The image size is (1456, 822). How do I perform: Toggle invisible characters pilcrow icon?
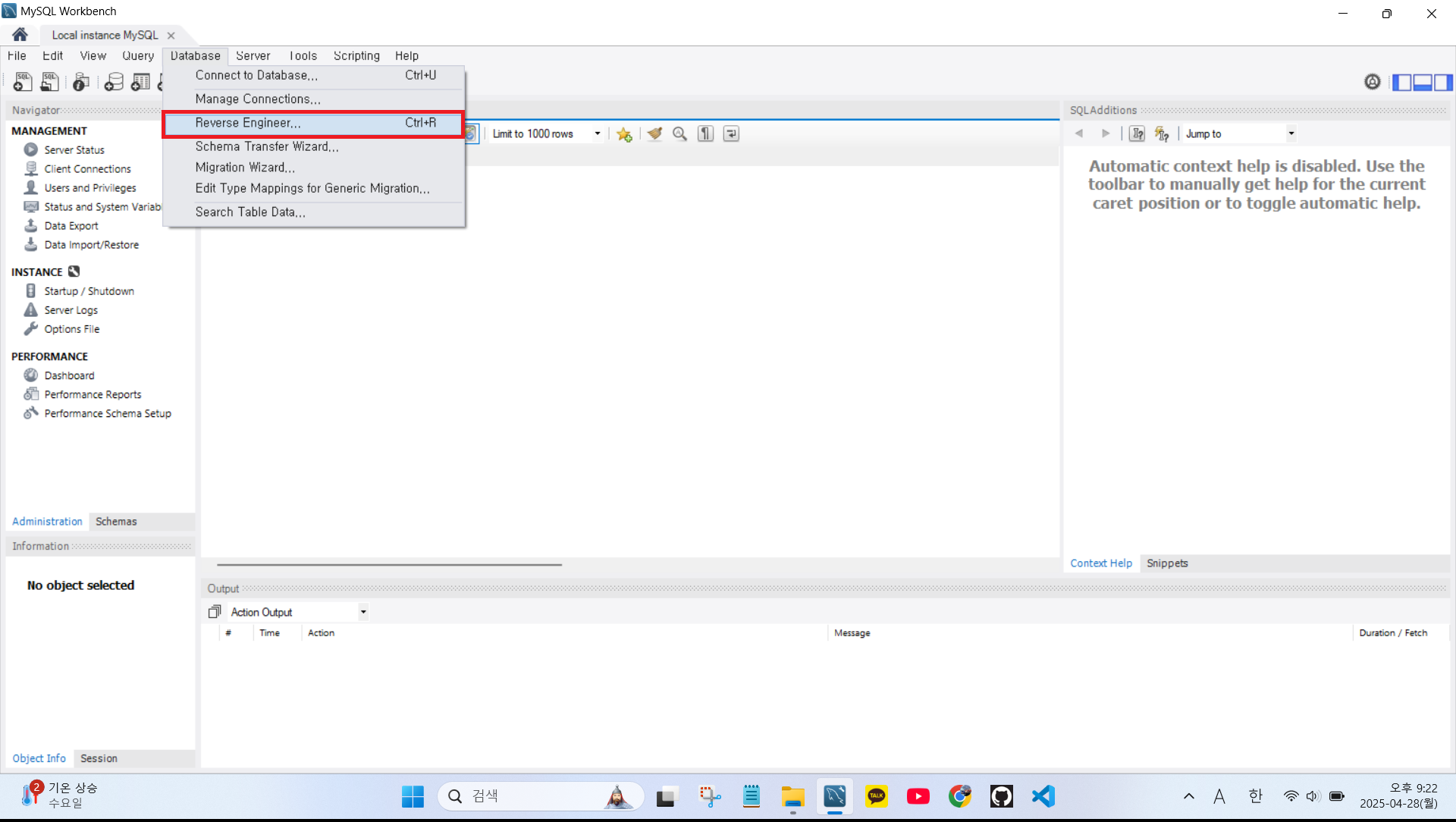click(705, 134)
